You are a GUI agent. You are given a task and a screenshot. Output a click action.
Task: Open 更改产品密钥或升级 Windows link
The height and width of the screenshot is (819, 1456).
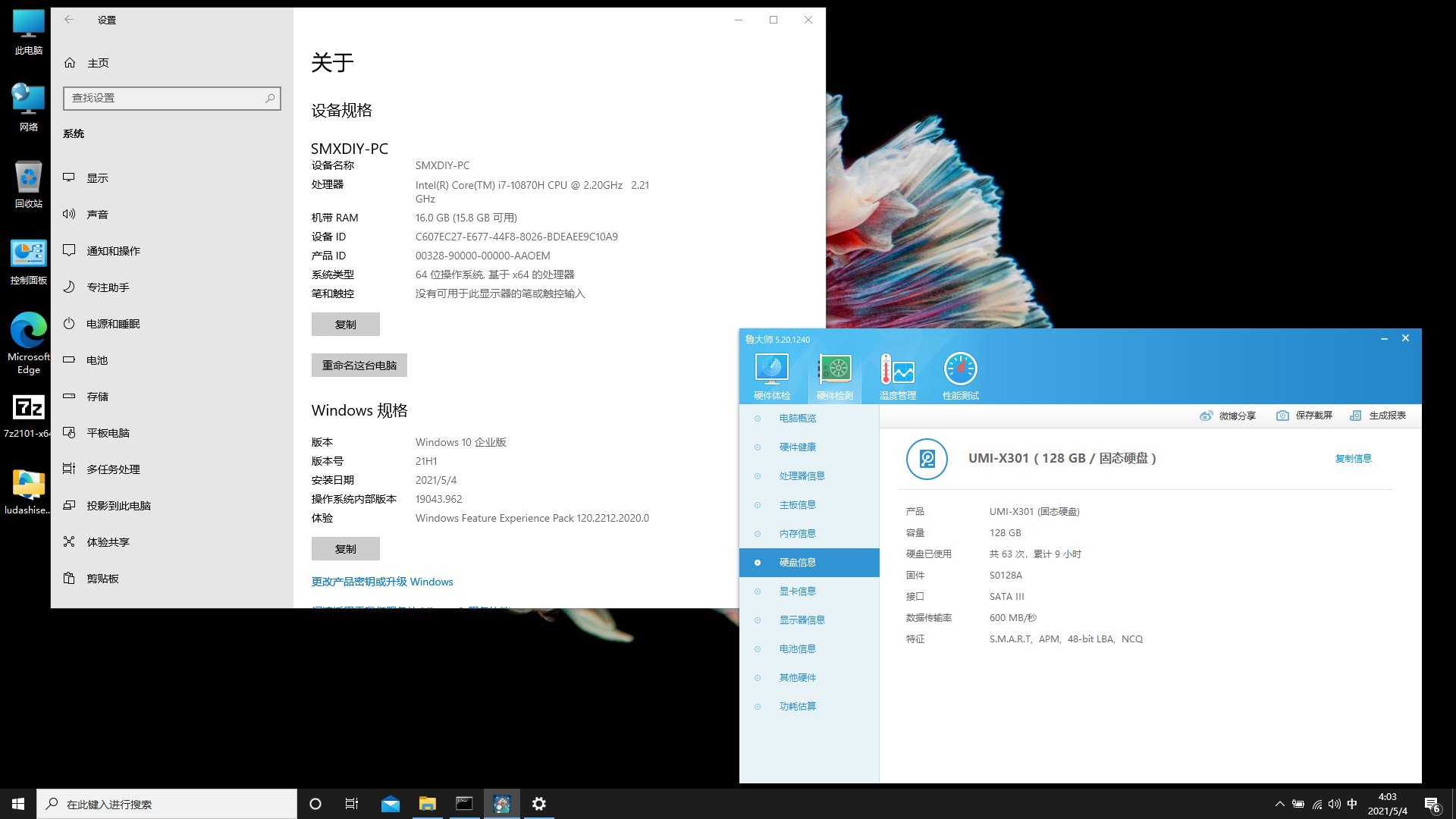382,582
